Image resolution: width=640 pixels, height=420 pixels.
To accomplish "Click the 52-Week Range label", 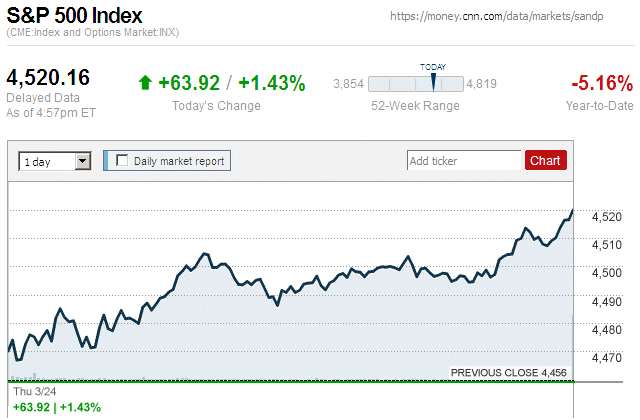I will click(x=415, y=106).
